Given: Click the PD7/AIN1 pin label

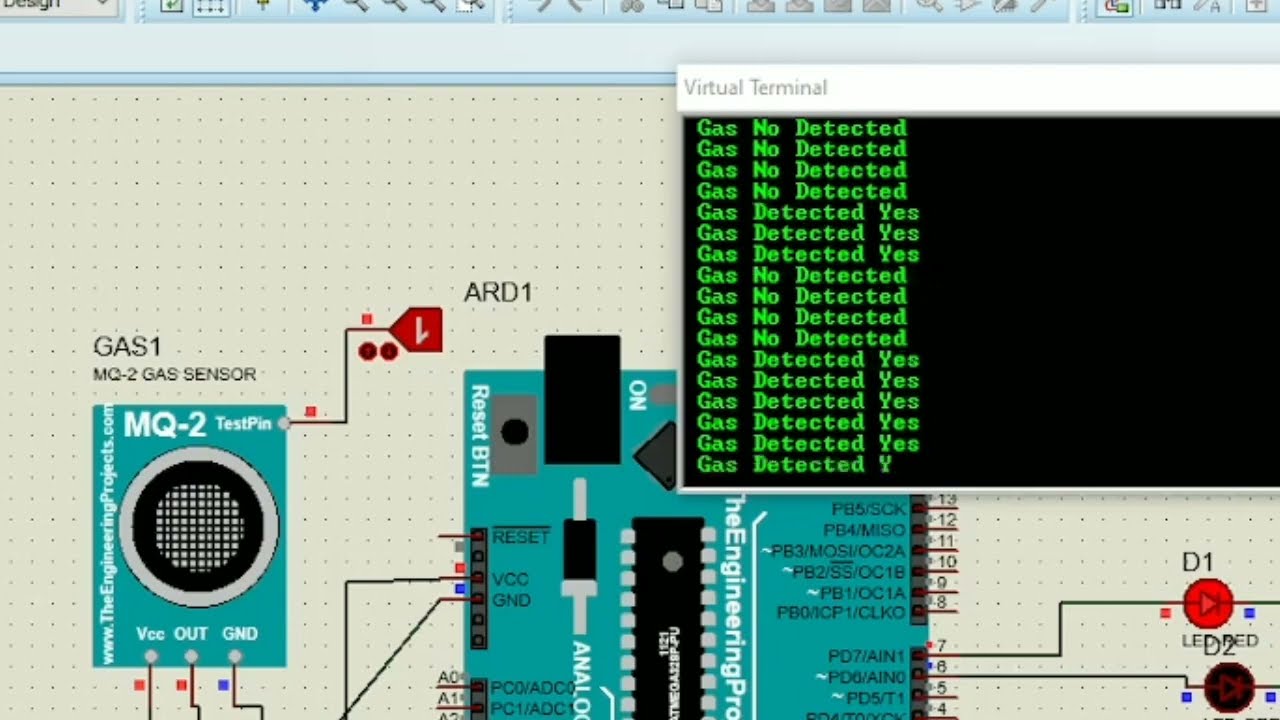Looking at the screenshot, I should click(866, 656).
